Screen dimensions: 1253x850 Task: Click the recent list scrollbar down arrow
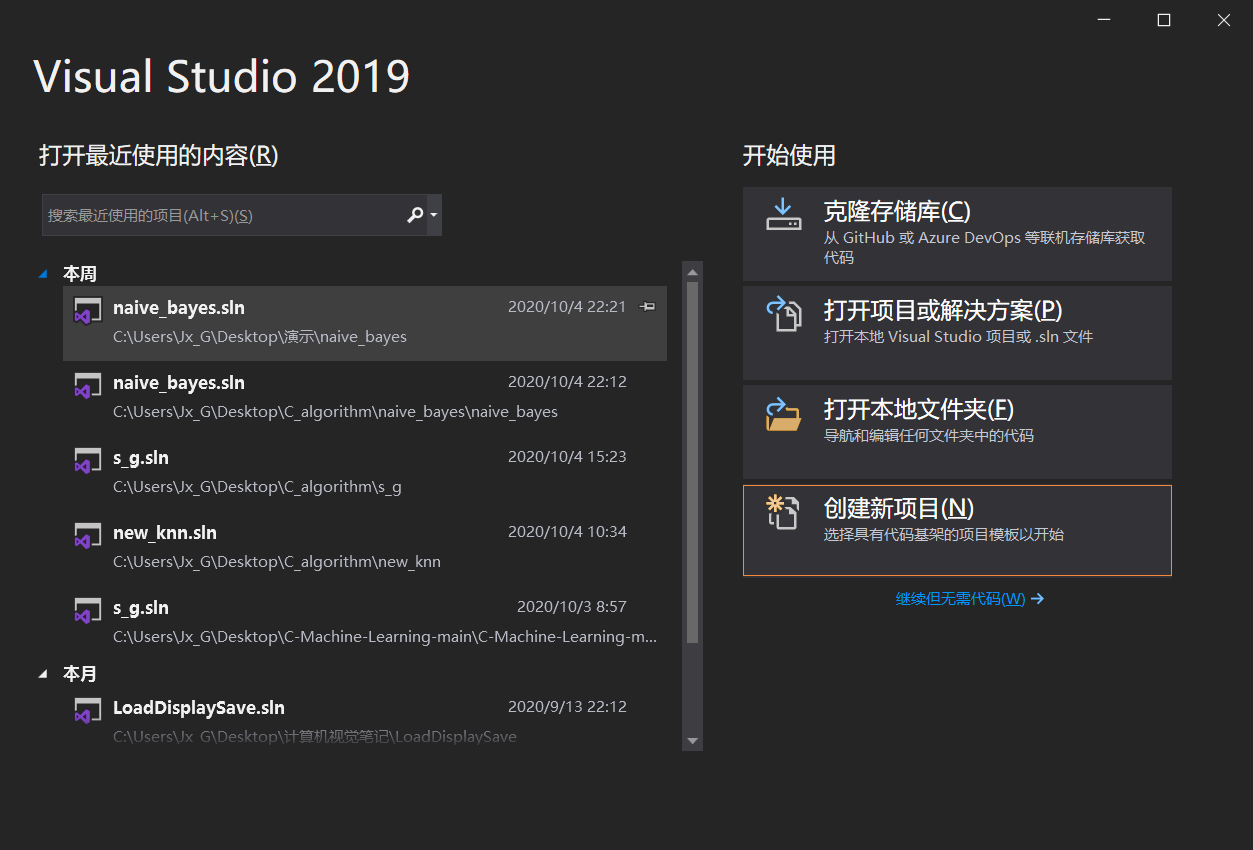(x=692, y=740)
